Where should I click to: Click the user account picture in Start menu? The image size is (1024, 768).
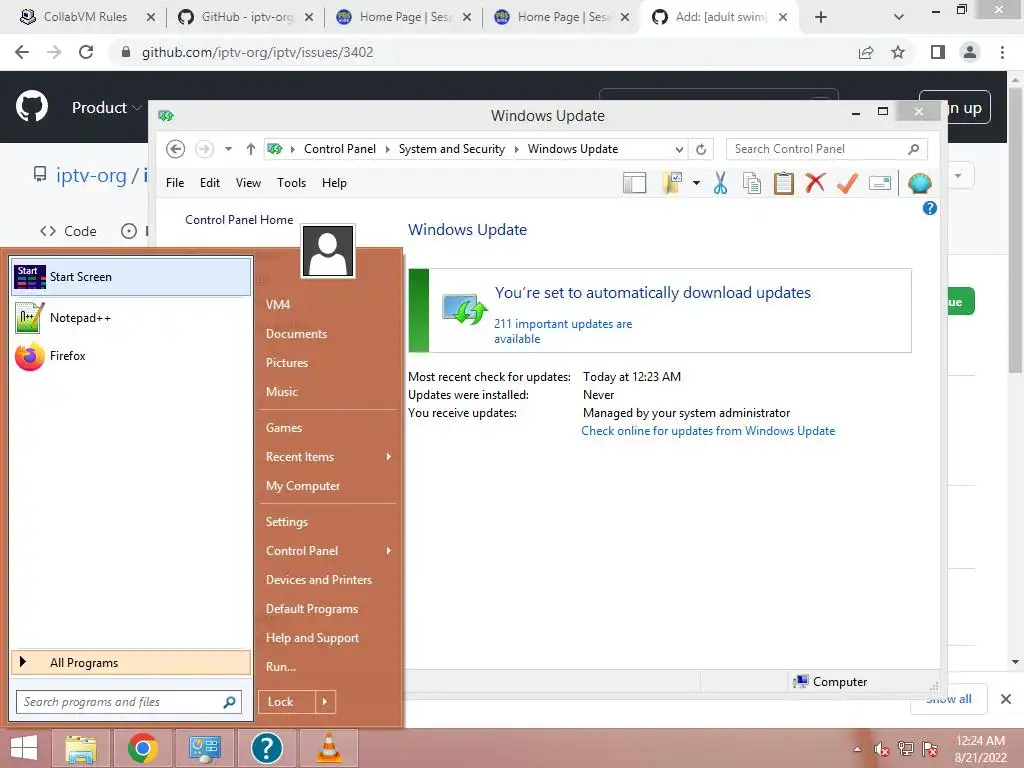tap(328, 251)
